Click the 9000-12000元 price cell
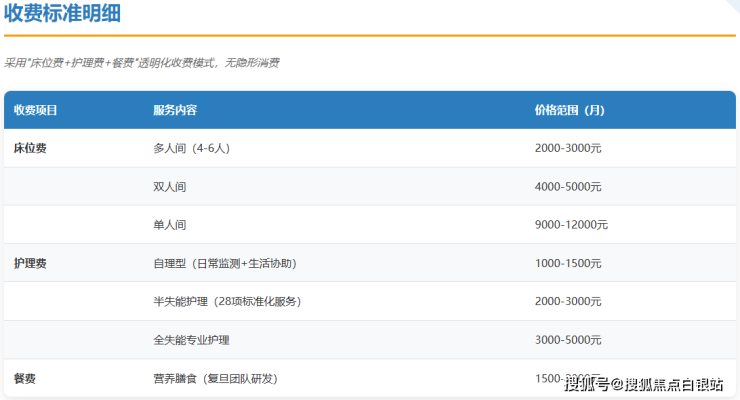This screenshot has height=400, width=740. pyautogui.click(x=571, y=225)
